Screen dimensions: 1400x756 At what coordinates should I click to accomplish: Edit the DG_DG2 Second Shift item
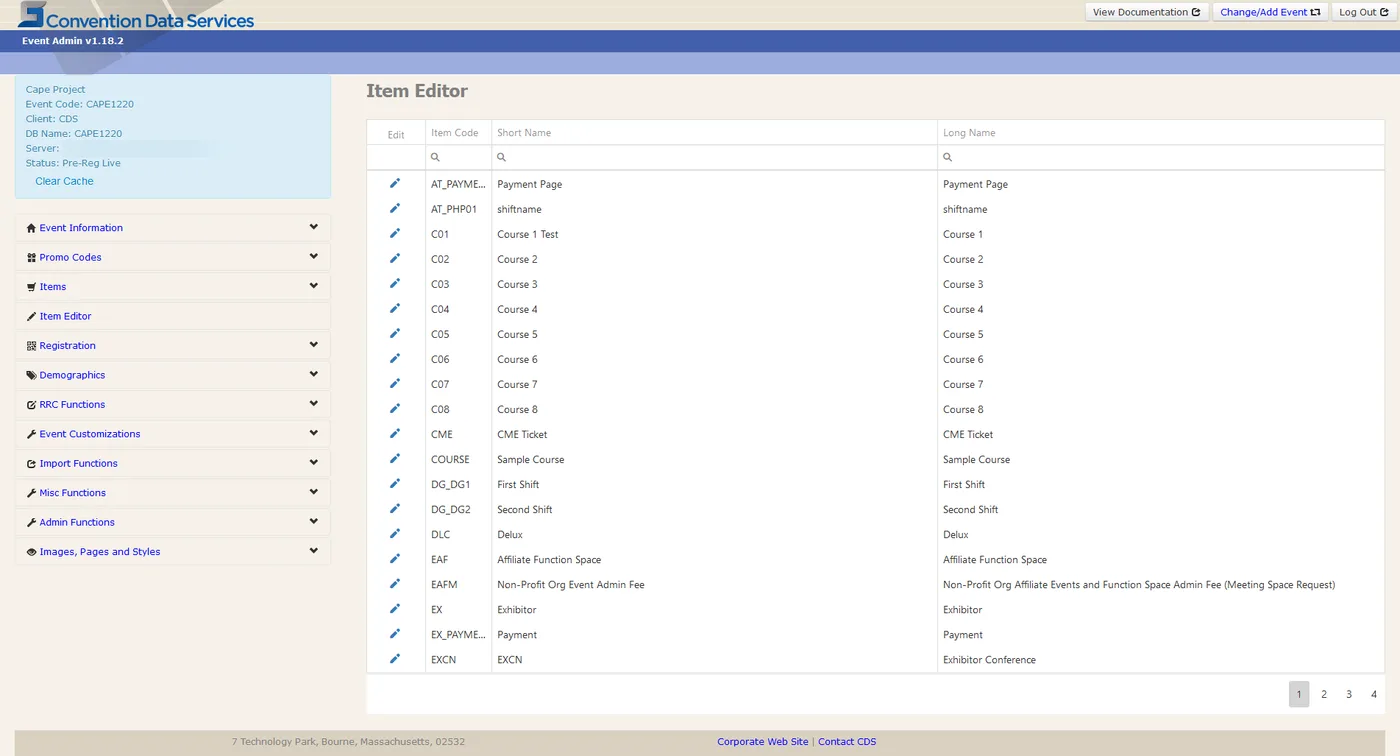(x=395, y=508)
